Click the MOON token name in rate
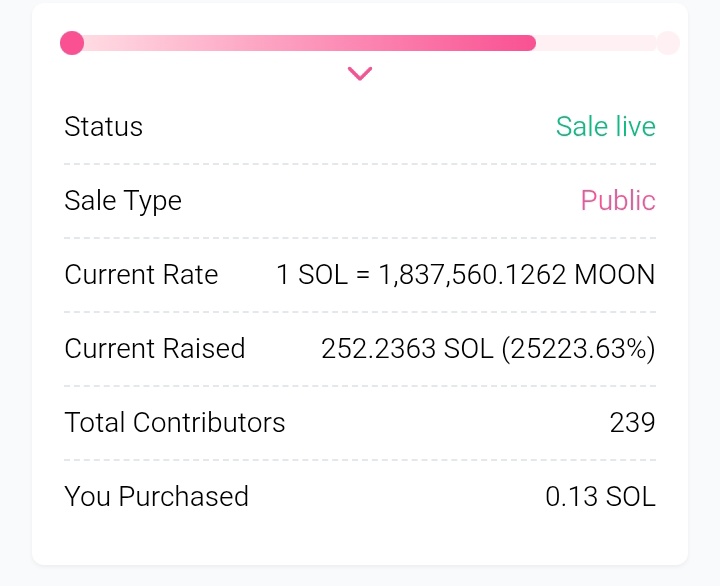Image resolution: width=720 pixels, height=586 pixels. (614, 275)
